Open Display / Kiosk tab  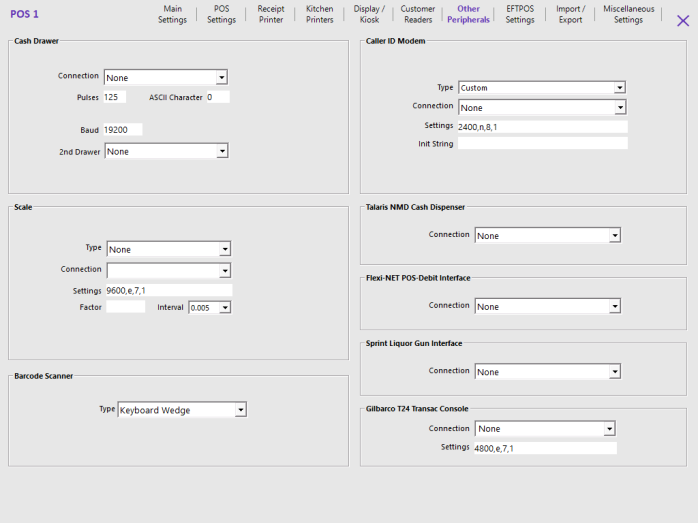click(369, 14)
